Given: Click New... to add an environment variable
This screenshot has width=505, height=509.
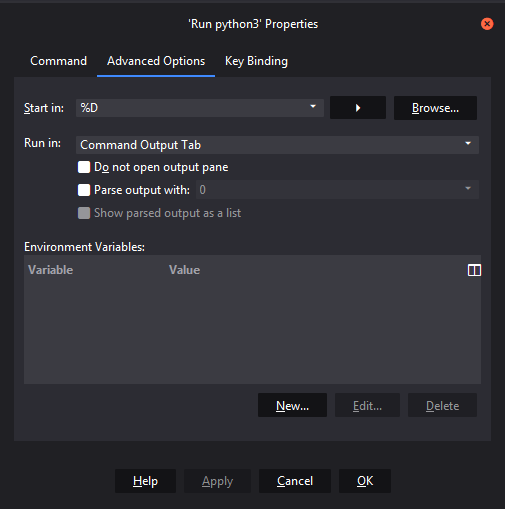Looking at the screenshot, I should point(292,405).
